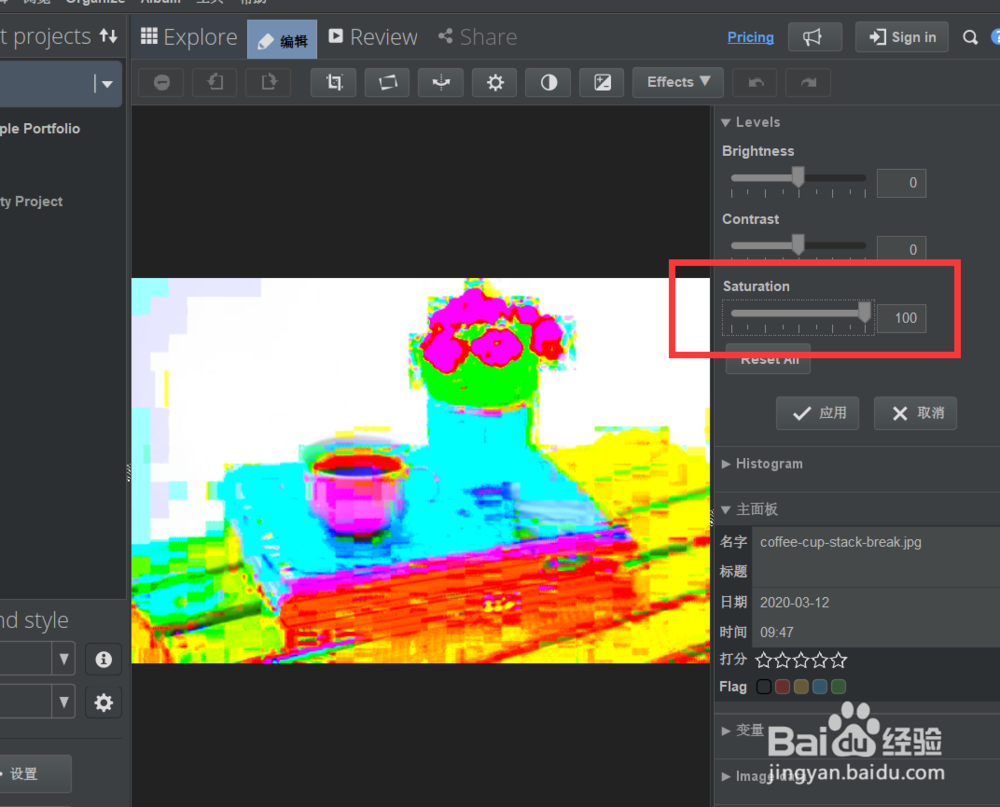Select the green Flag color
Image resolution: width=1000 pixels, height=807 pixels.
click(839, 687)
